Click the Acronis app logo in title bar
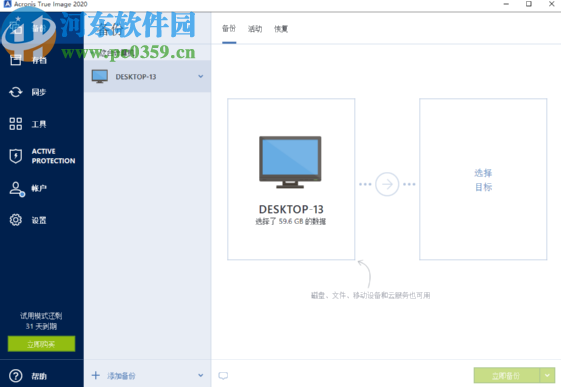Image resolution: width=561 pixels, height=387 pixels. click(7, 4)
